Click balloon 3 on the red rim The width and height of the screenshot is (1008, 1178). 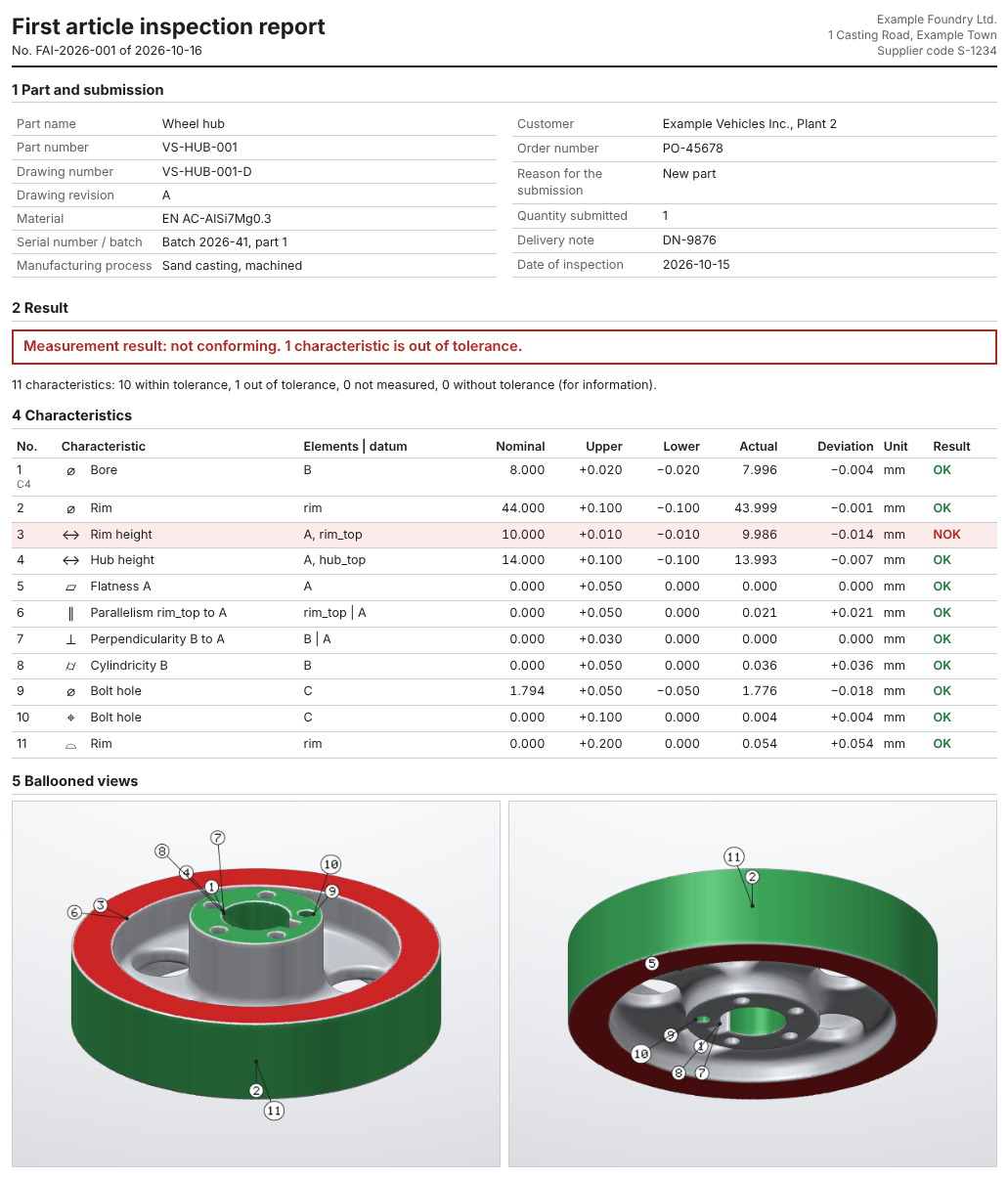coord(100,905)
